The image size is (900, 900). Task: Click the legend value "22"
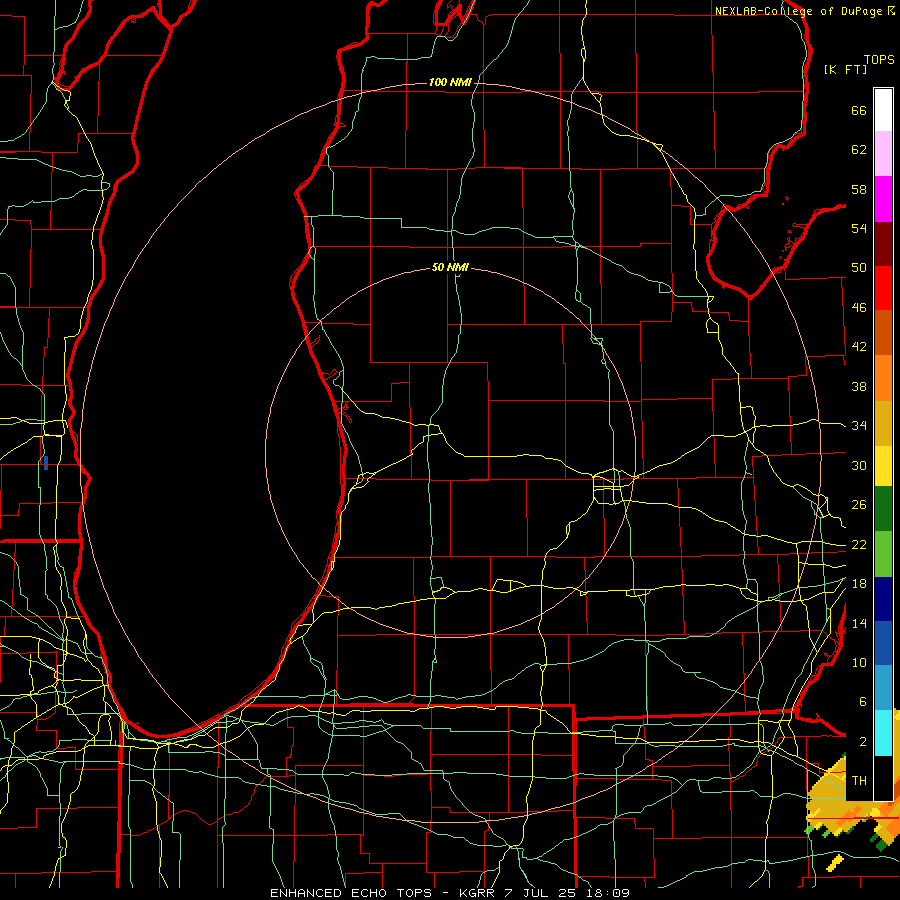pos(859,545)
